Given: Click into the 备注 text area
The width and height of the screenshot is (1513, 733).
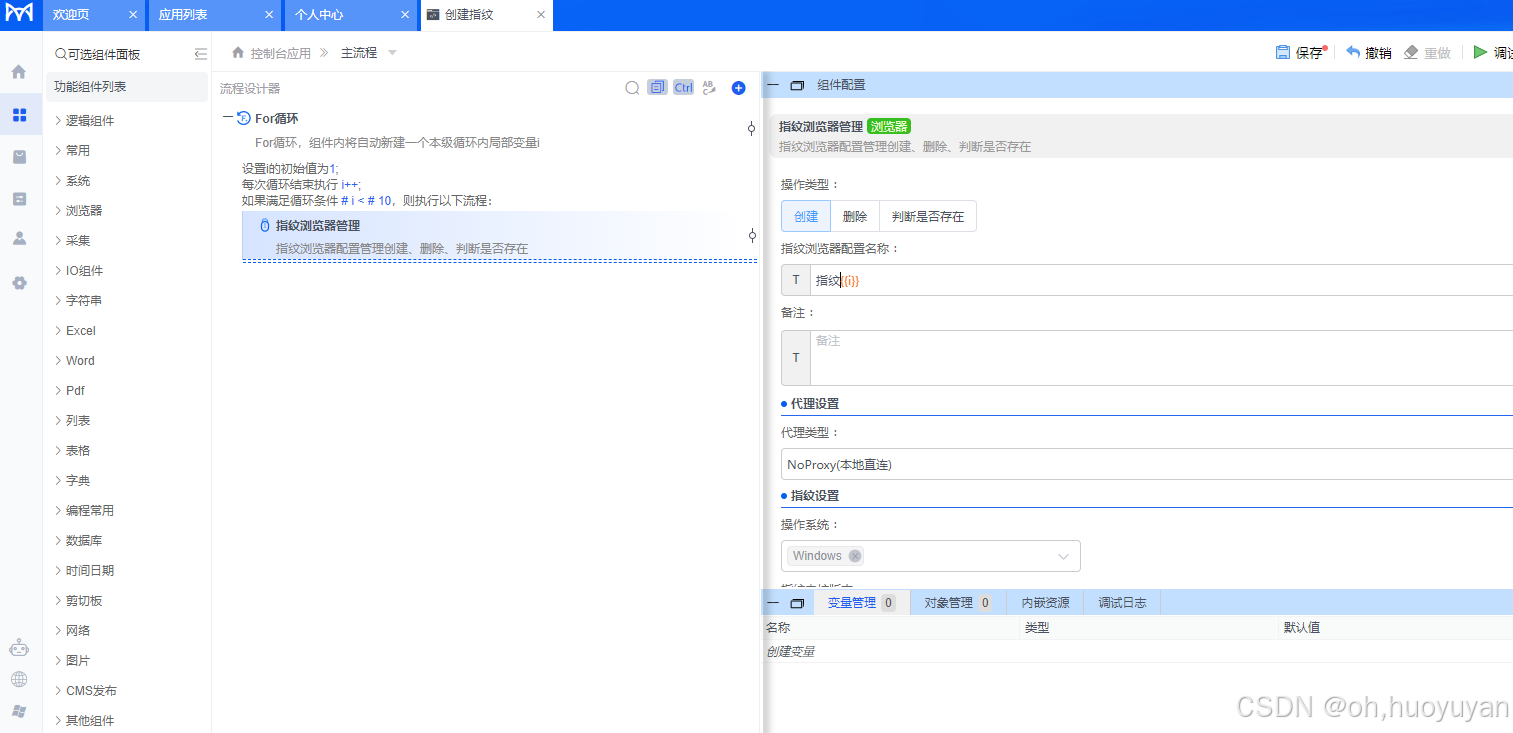Looking at the screenshot, I should (x=1160, y=358).
